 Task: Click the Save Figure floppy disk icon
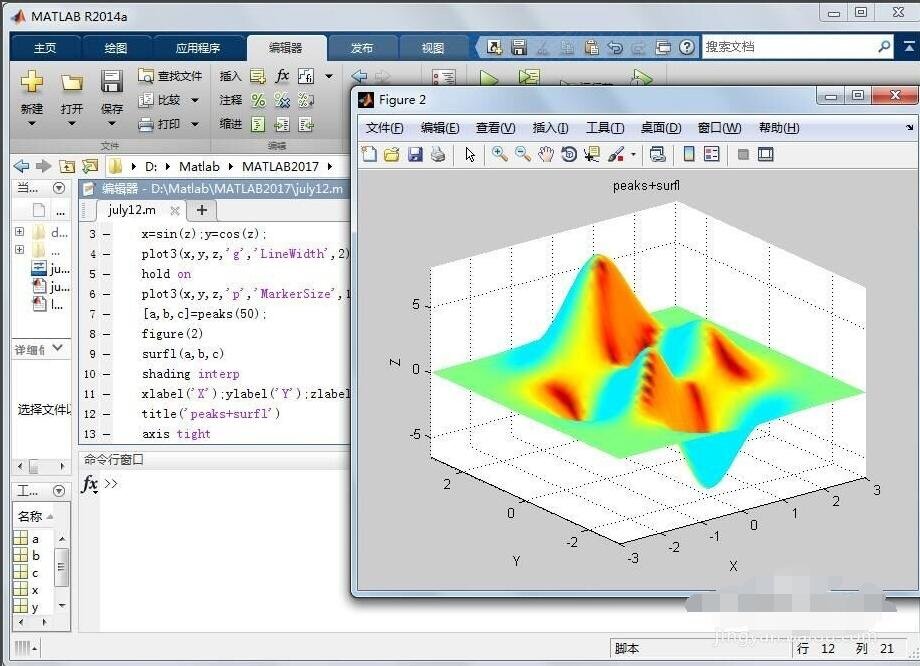pos(415,154)
